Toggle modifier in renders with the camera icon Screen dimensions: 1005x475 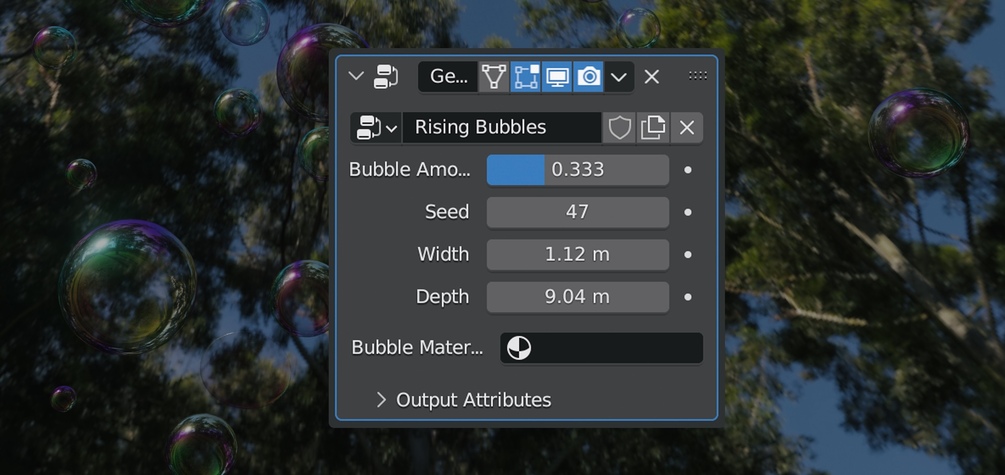point(588,77)
